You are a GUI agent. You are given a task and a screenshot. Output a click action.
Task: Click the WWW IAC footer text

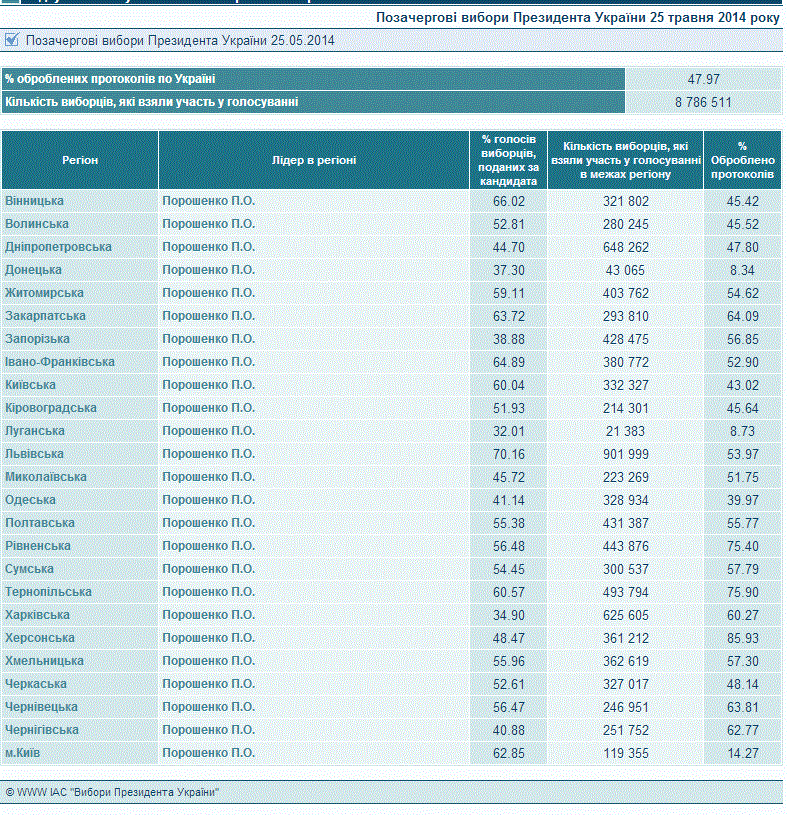(112, 792)
